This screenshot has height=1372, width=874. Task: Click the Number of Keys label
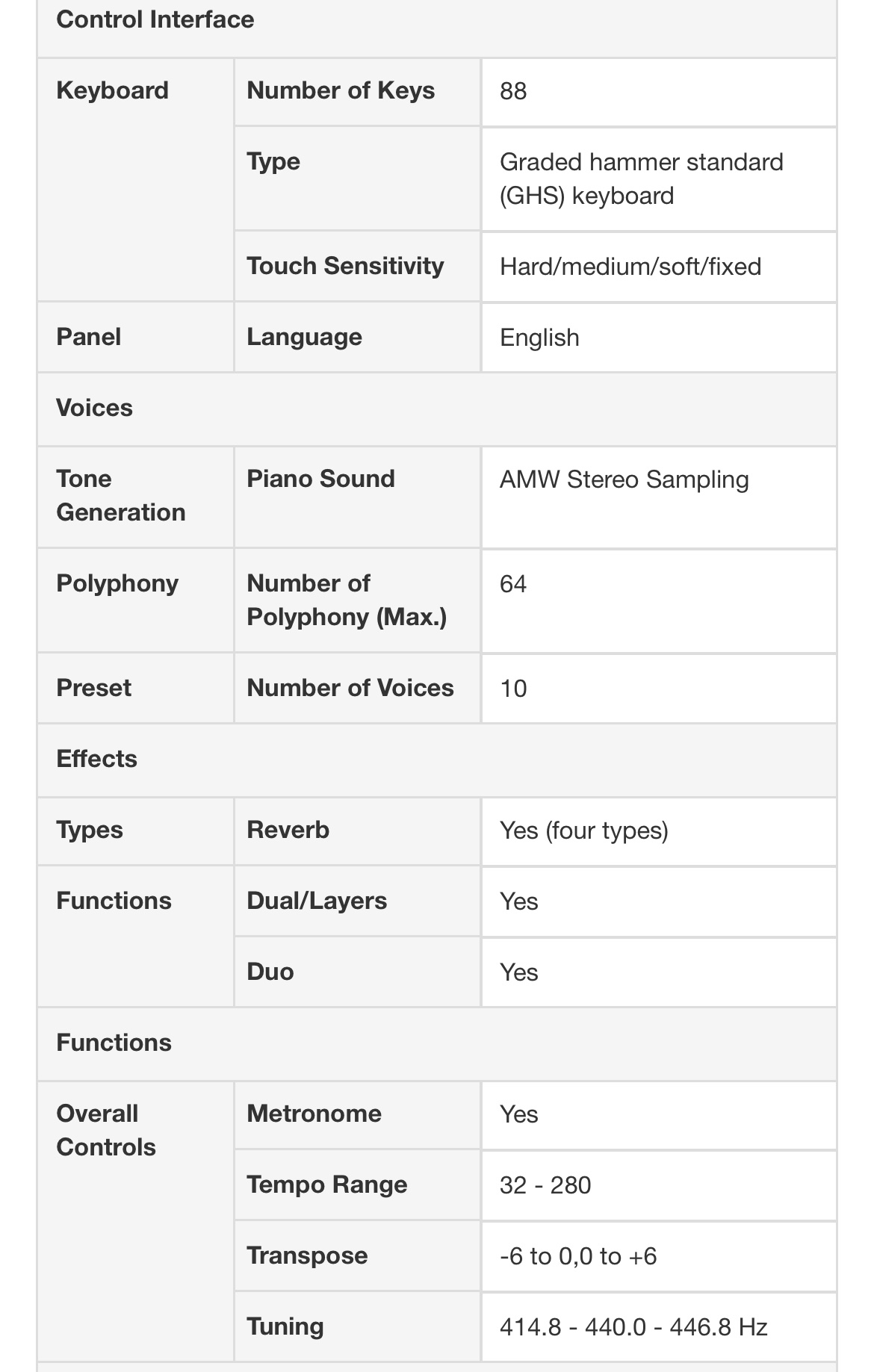(x=341, y=90)
